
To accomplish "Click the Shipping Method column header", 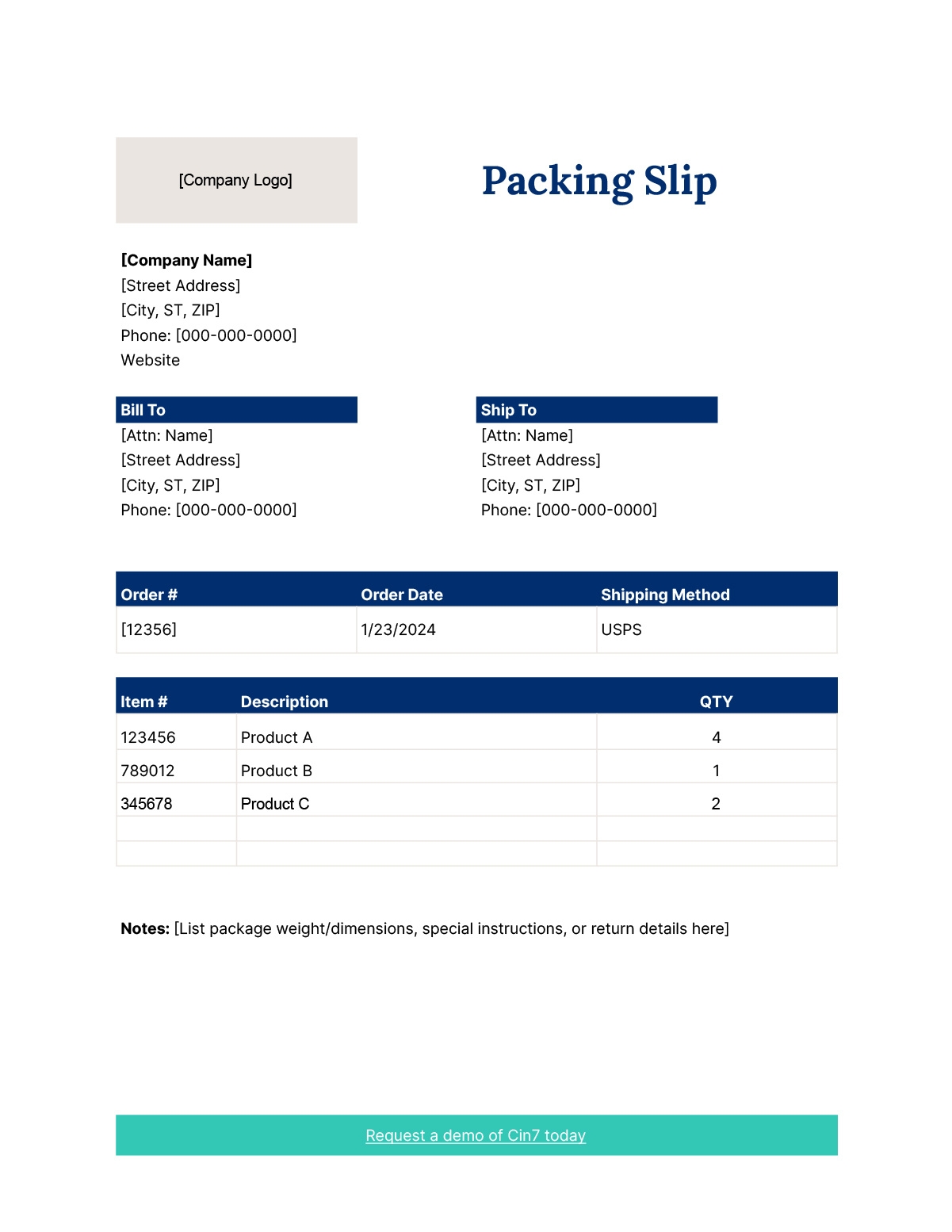I will [665, 595].
